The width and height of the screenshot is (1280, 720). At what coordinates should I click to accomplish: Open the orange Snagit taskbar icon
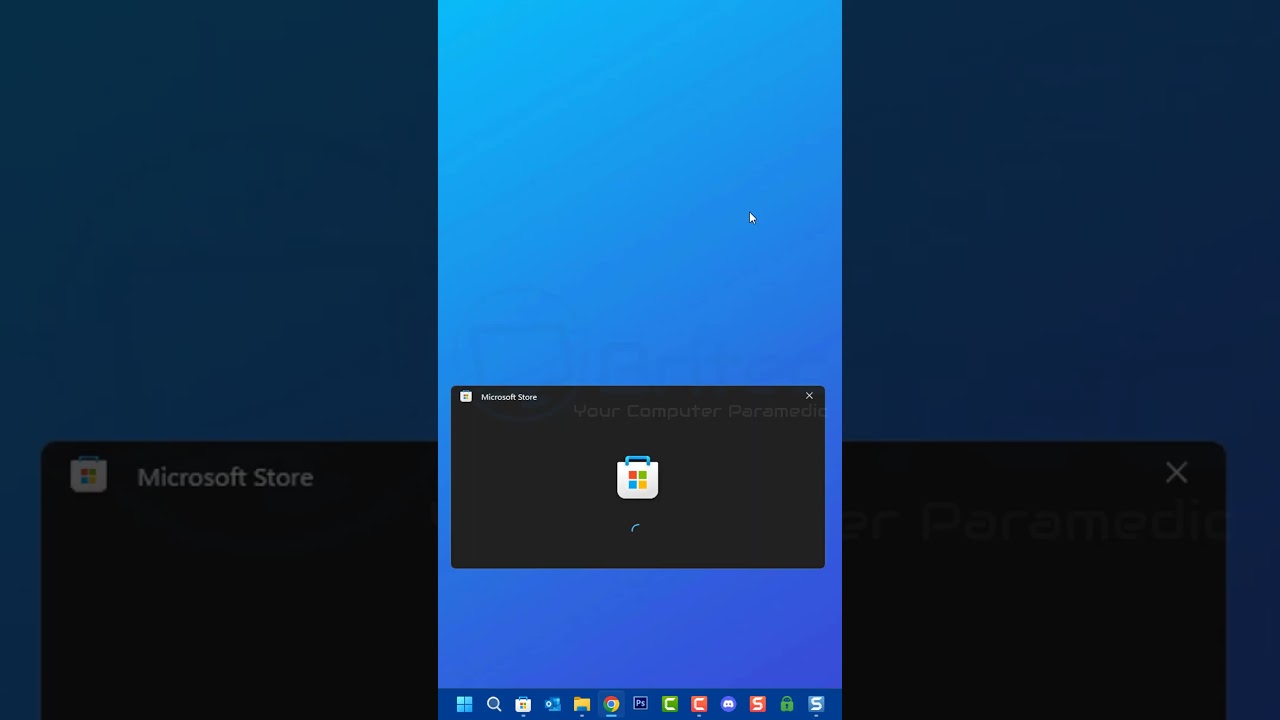758,704
